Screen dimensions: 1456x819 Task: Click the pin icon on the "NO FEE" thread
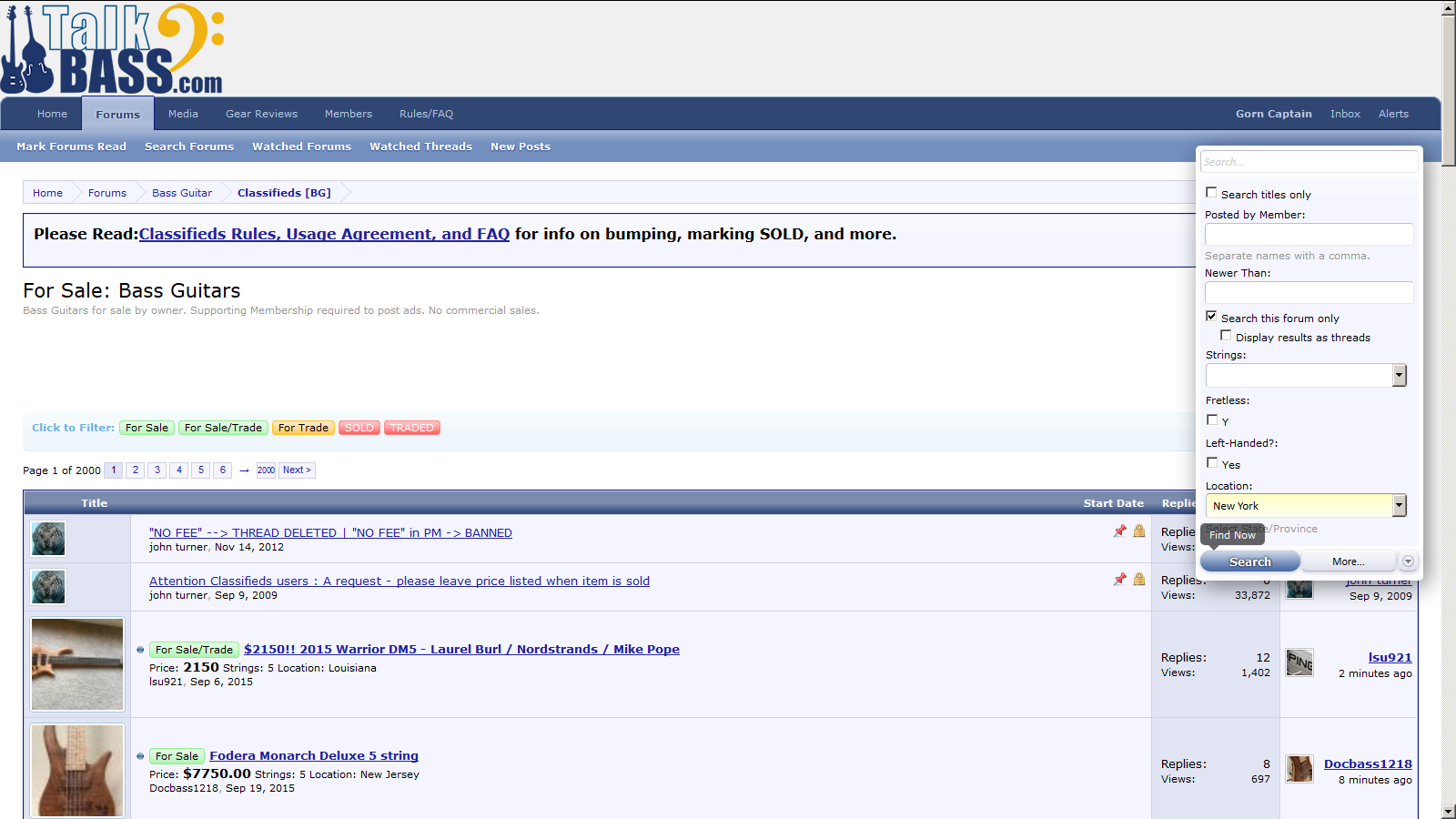point(1120,531)
